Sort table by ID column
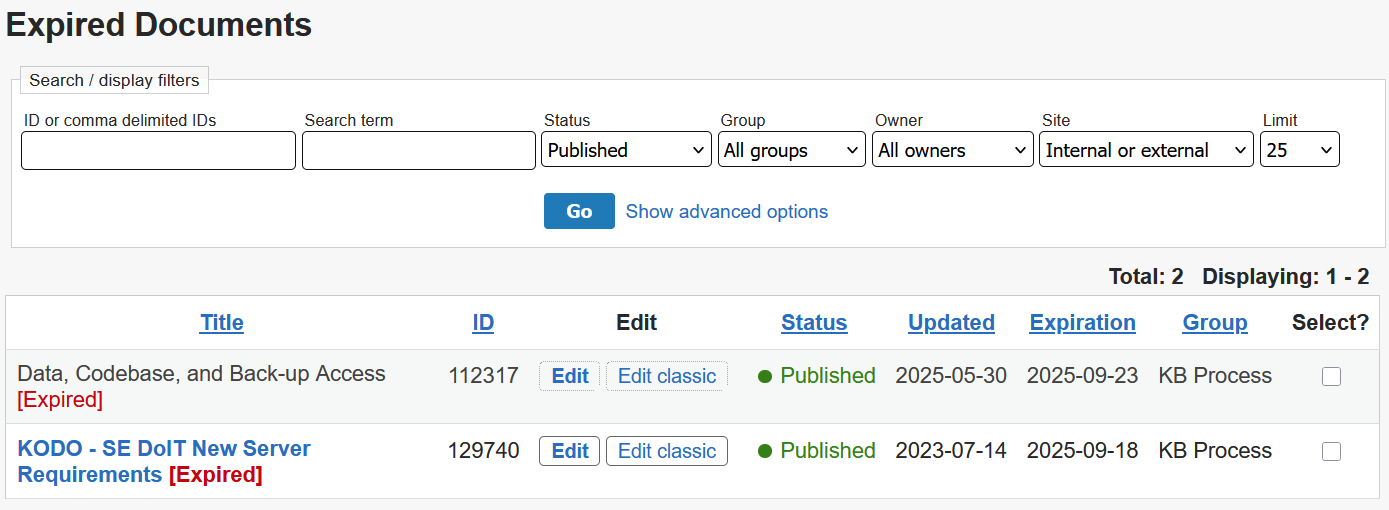This screenshot has width=1389, height=510. click(483, 322)
